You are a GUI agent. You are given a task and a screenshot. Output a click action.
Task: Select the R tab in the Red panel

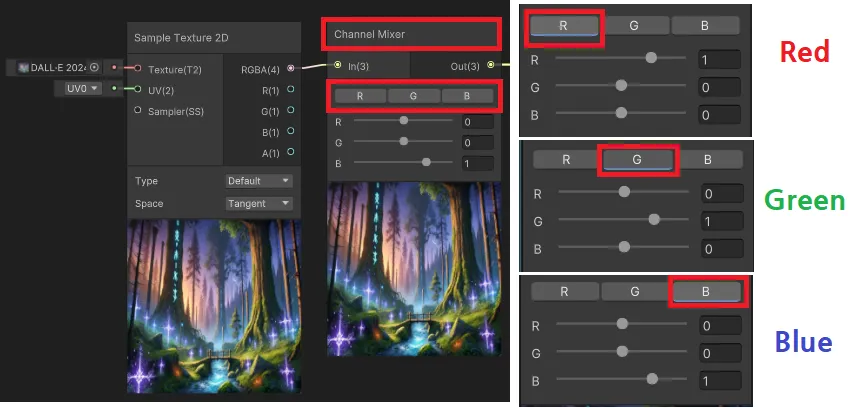564,26
